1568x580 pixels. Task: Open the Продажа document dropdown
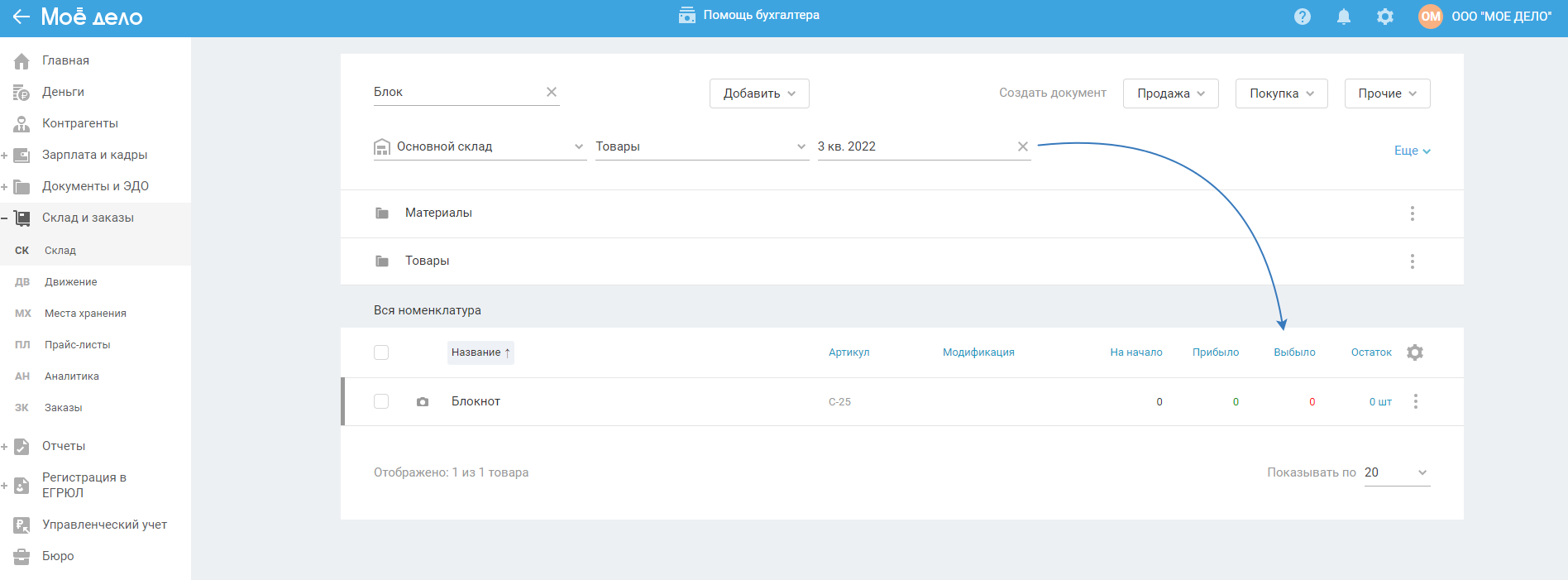1170,93
